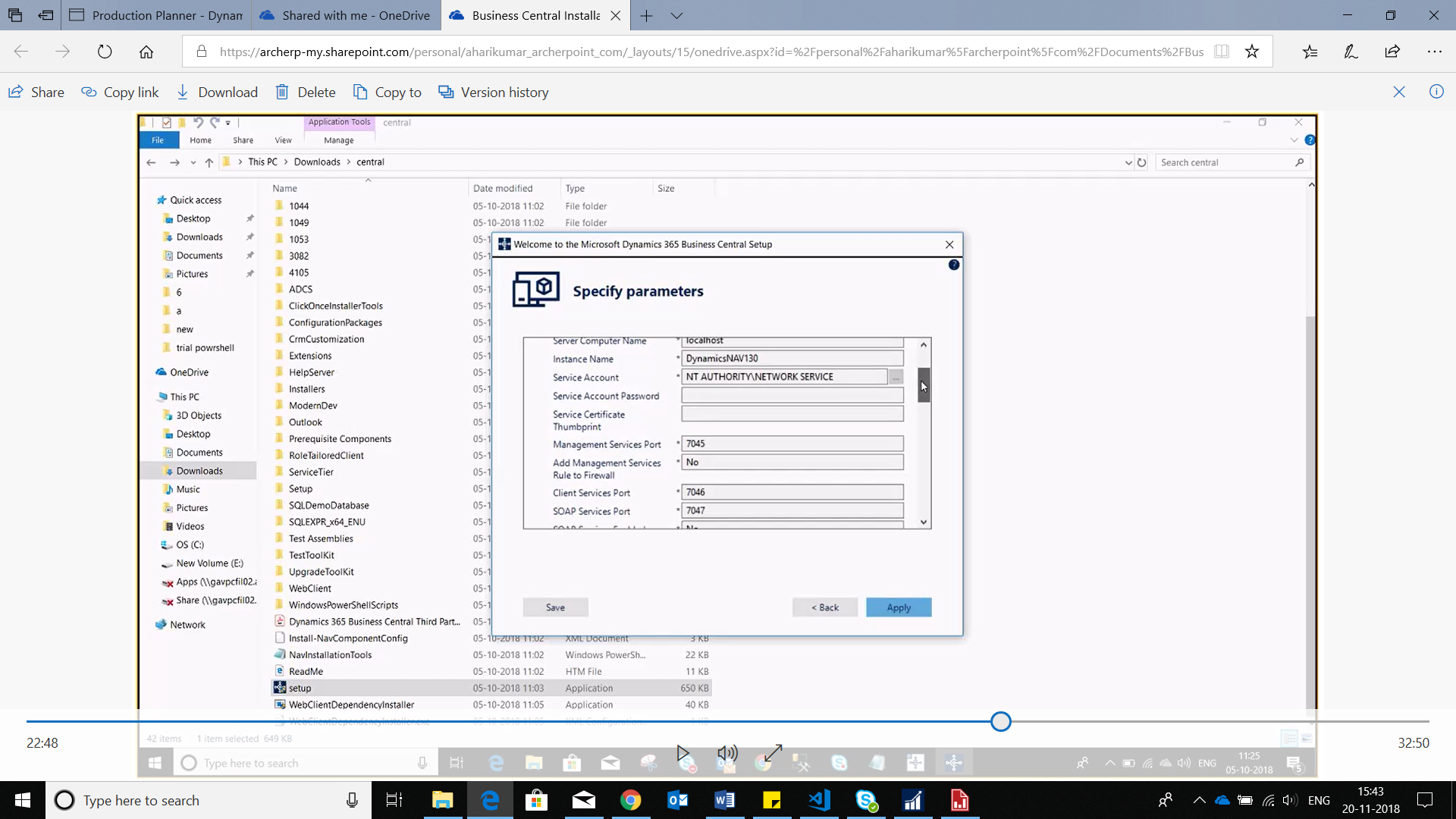Screen dimensions: 1456x819
Task: Expand the Service Account dropdown arrow
Action: pyautogui.click(x=897, y=377)
